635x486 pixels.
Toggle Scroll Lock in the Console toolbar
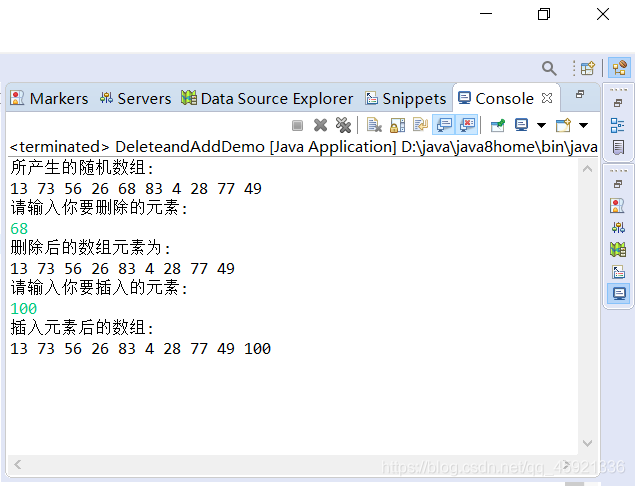(397, 125)
